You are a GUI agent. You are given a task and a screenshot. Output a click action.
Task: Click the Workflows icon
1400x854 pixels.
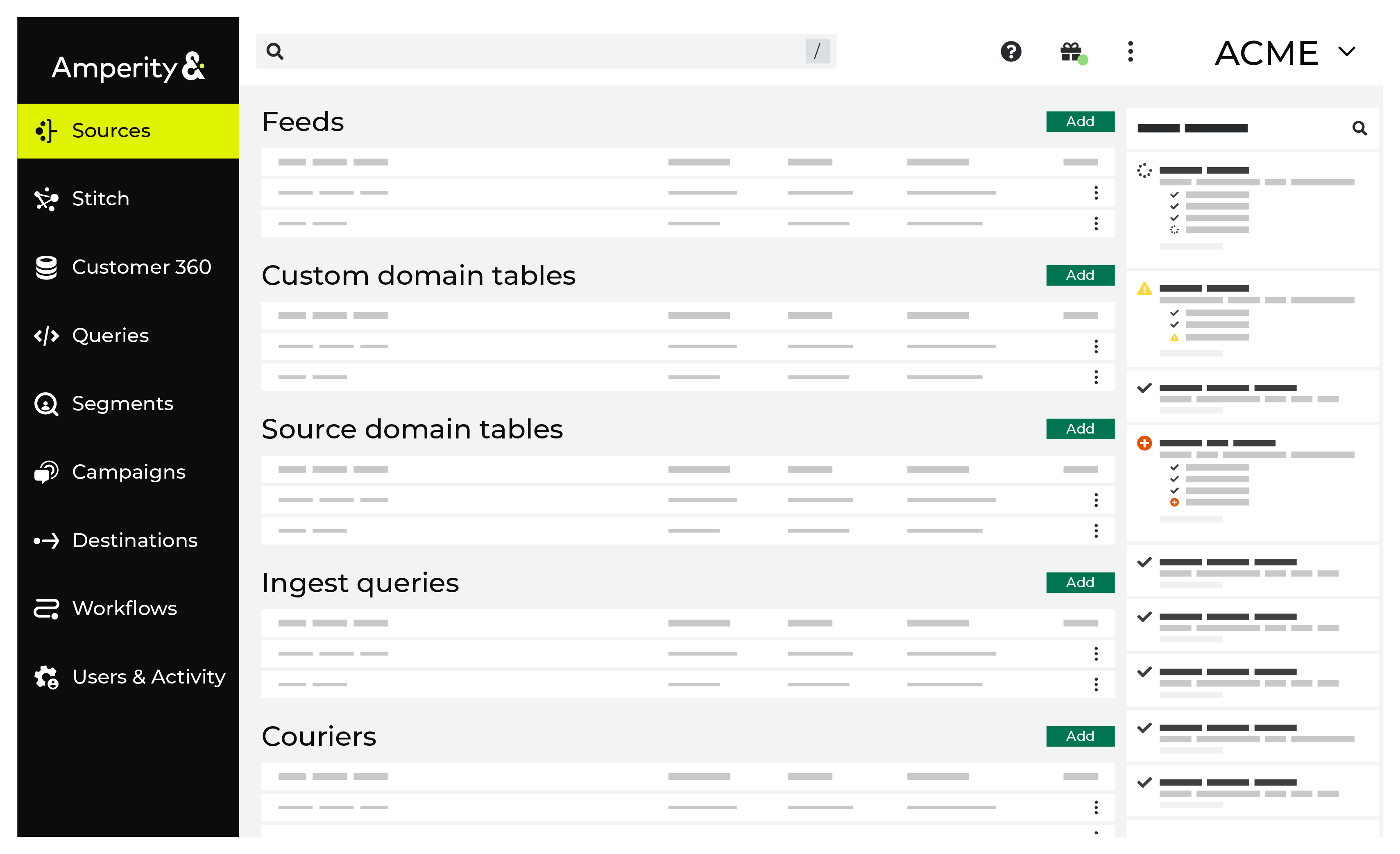pos(46,609)
